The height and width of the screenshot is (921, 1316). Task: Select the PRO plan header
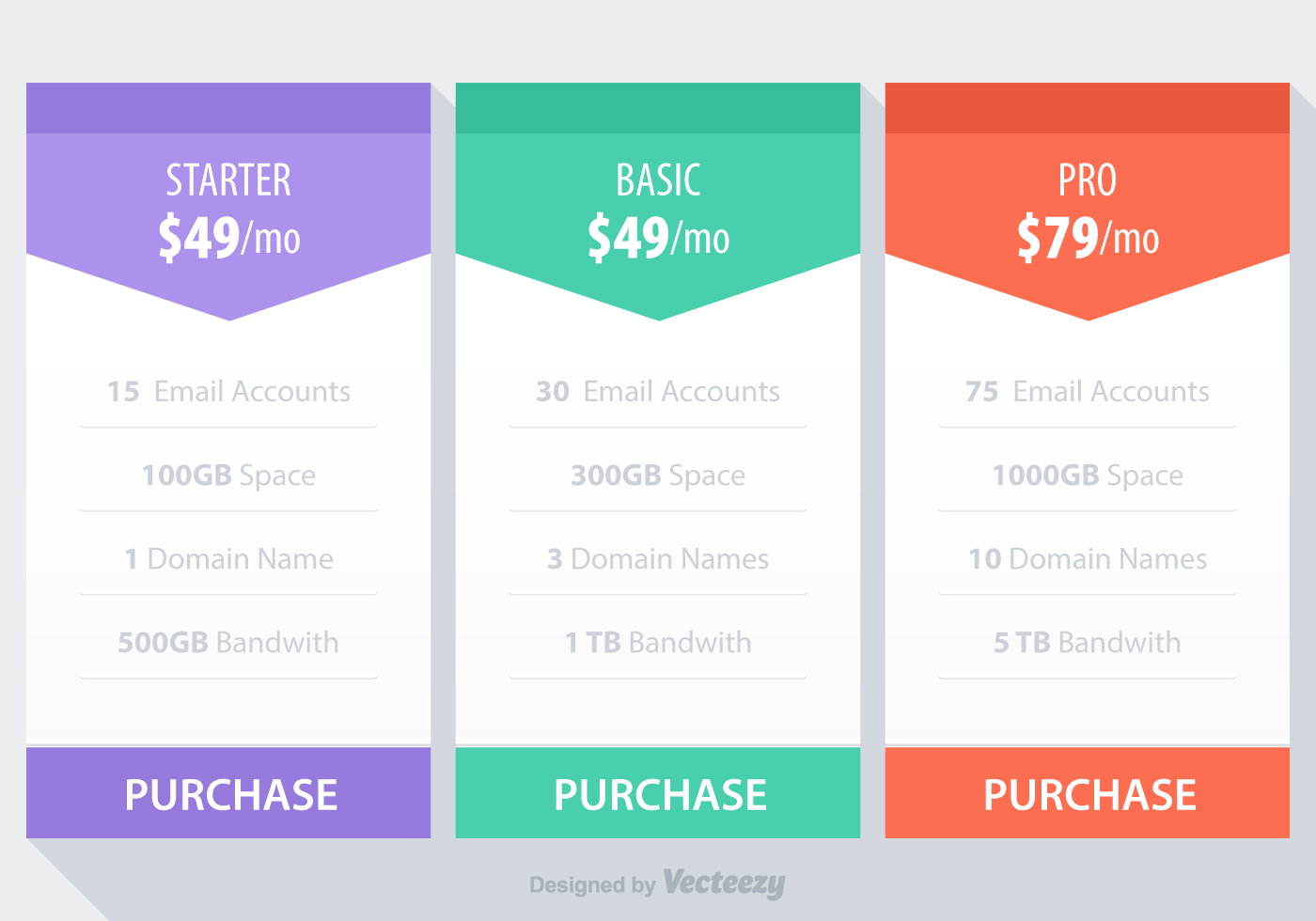(x=1088, y=180)
